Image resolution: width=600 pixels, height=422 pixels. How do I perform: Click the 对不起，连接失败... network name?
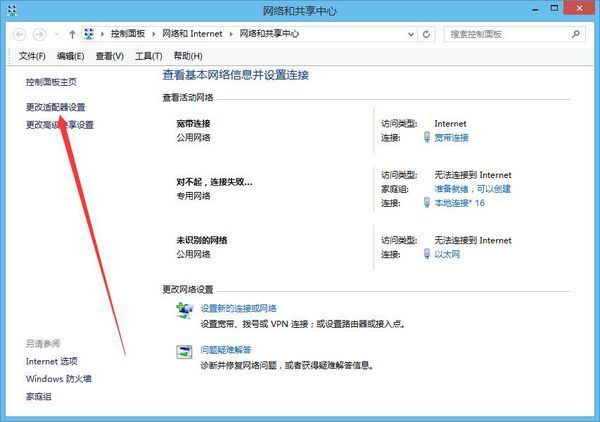click(214, 182)
